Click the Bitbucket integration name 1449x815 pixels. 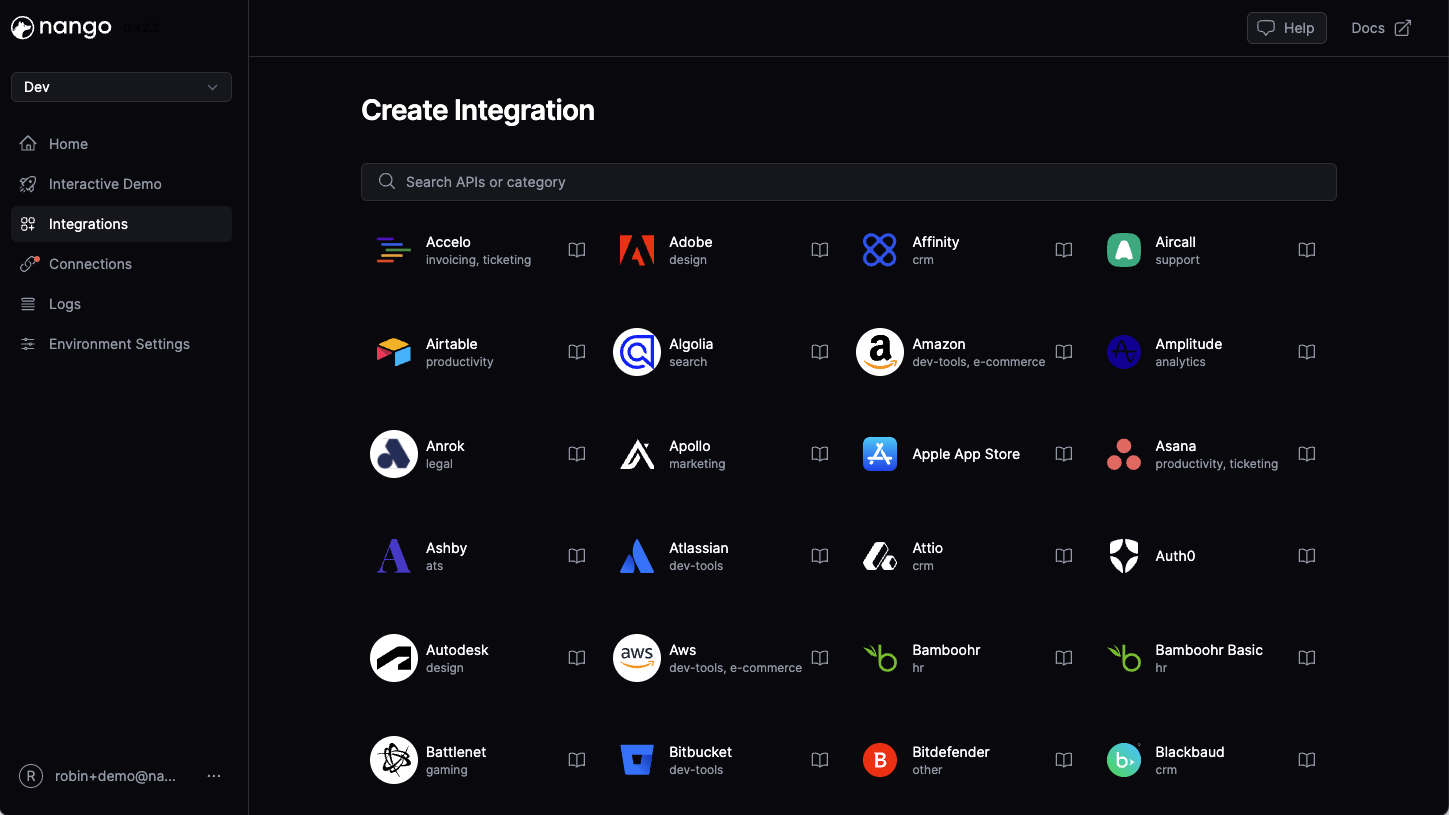pyautogui.click(x=701, y=752)
